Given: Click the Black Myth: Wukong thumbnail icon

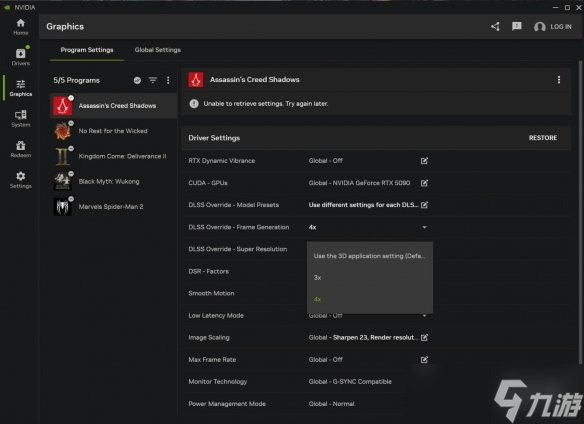Looking at the screenshot, I should 63,181.
